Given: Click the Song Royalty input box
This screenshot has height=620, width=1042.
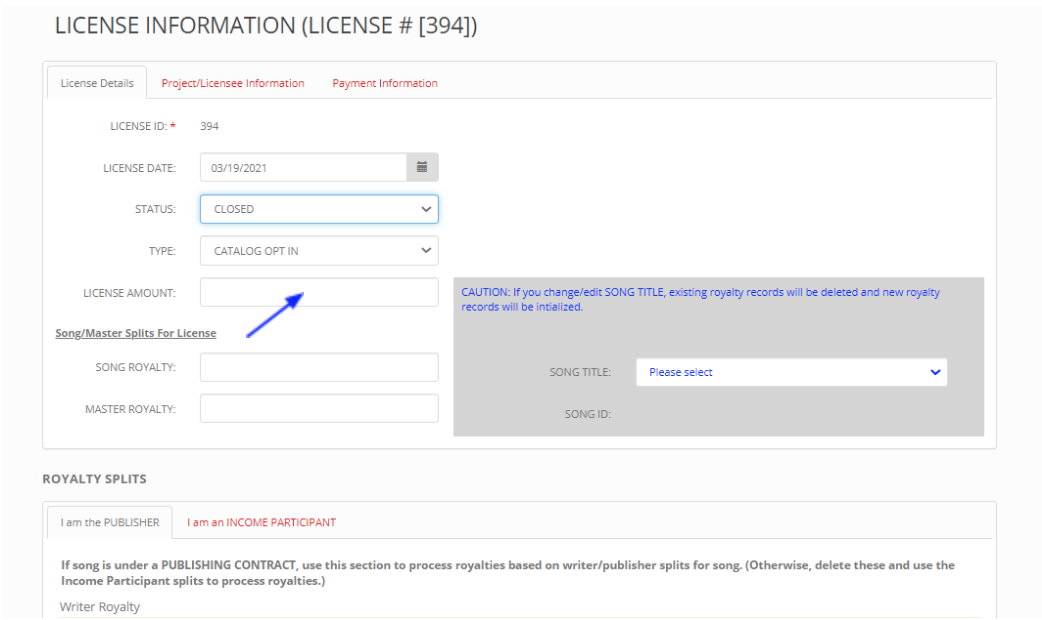Looking at the screenshot, I should click(319, 367).
